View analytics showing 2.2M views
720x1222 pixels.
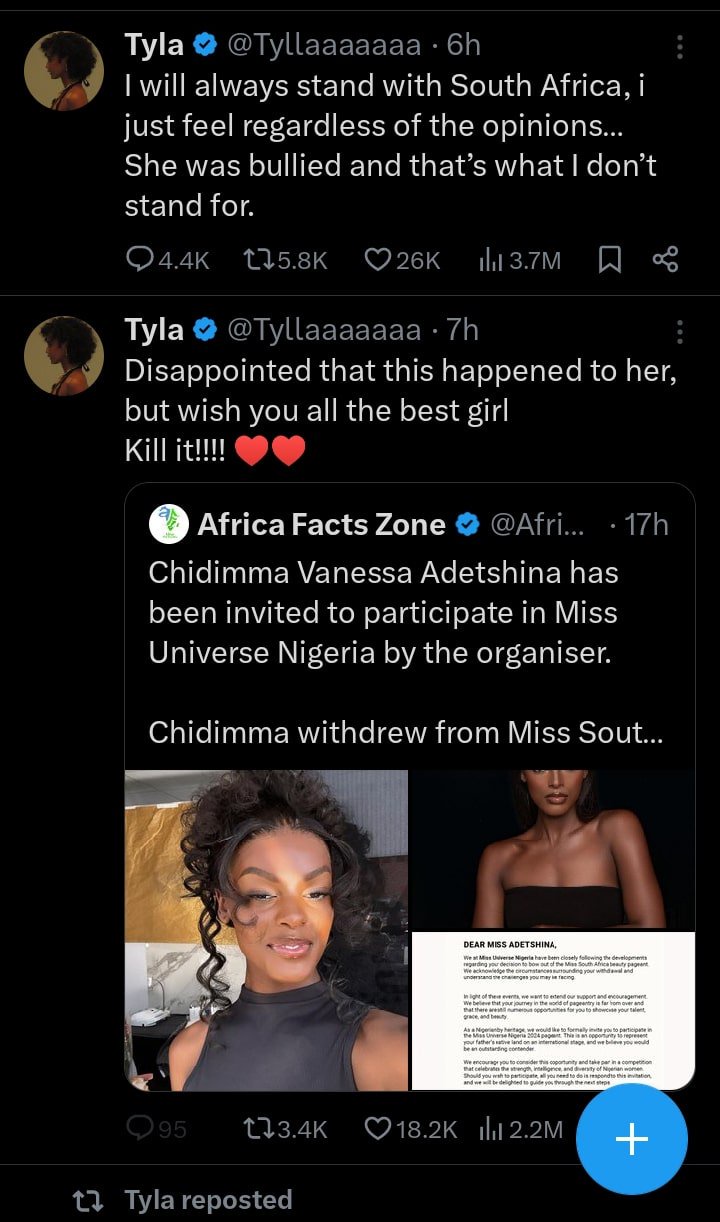(x=490, y=1129)
